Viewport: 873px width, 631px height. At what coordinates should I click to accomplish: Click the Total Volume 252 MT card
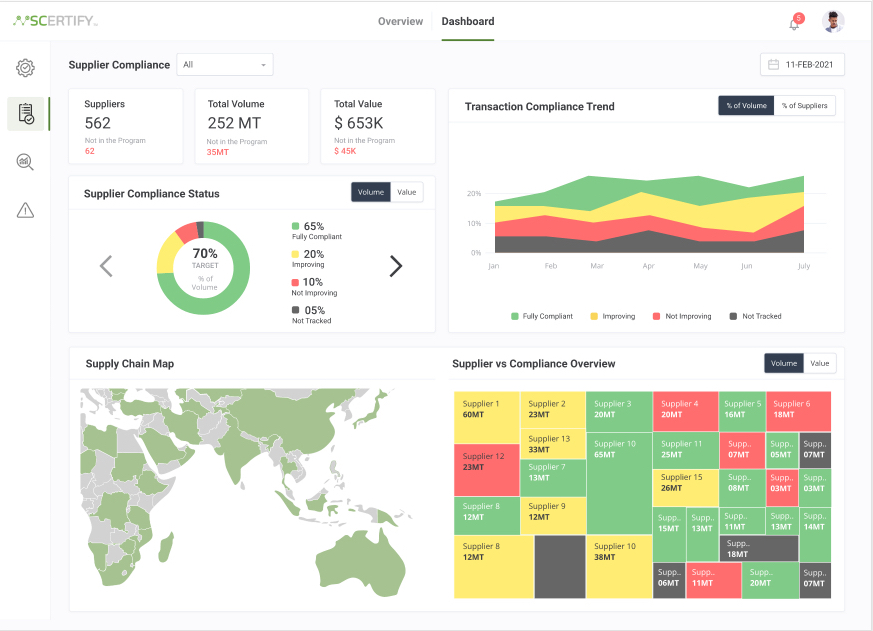252,126
